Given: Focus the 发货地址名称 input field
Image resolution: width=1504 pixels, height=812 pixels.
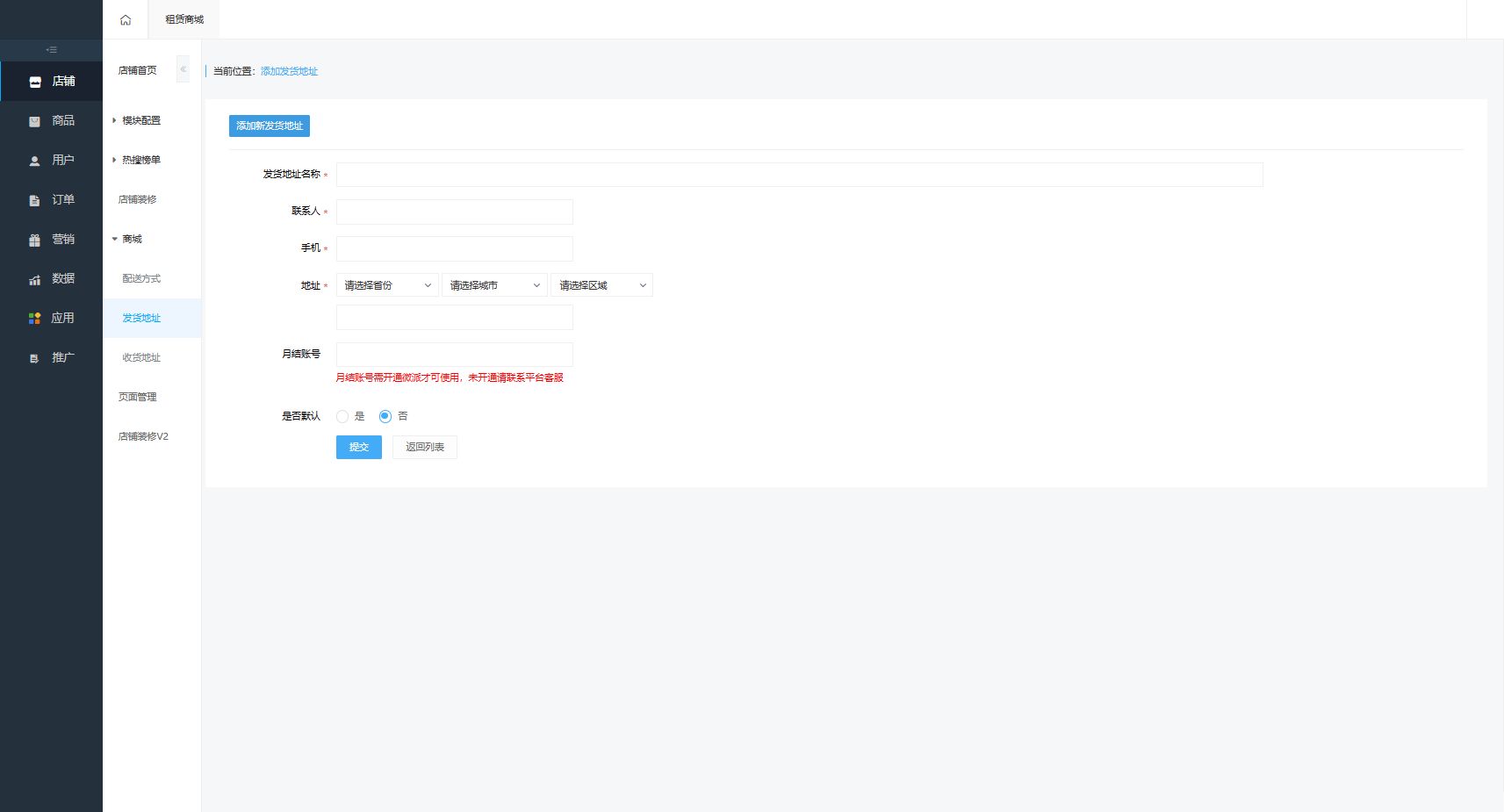Looking at the screenshot, I should [800, 175].
